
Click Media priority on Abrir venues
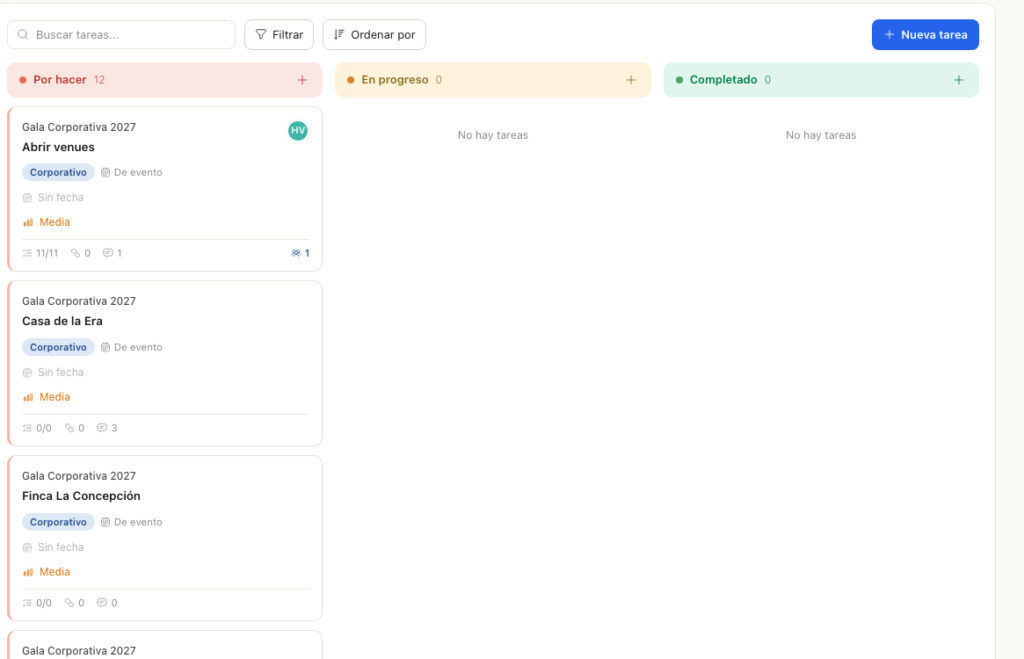pos(46,222)
